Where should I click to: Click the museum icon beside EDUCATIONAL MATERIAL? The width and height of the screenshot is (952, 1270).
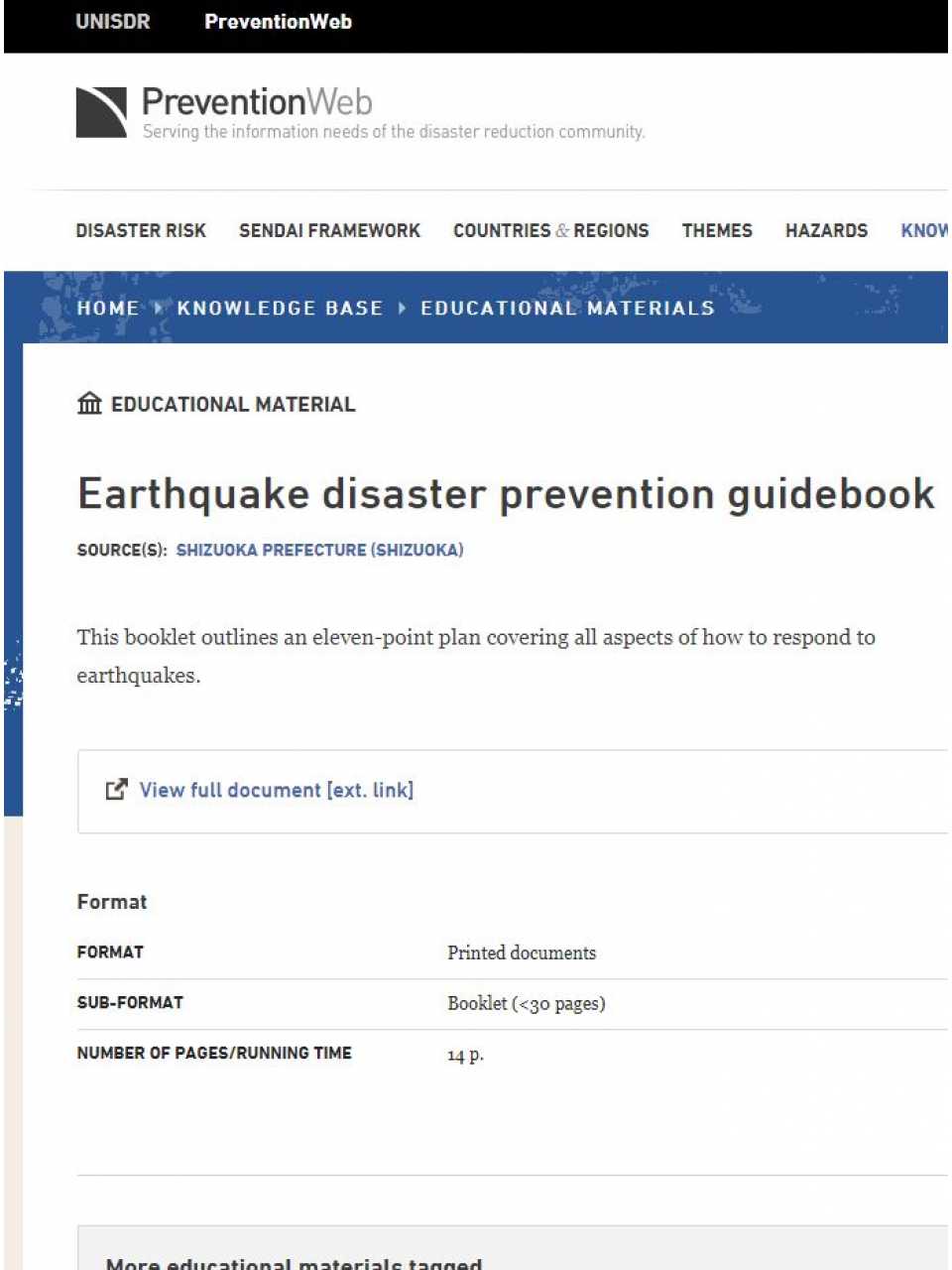point(89,403)
